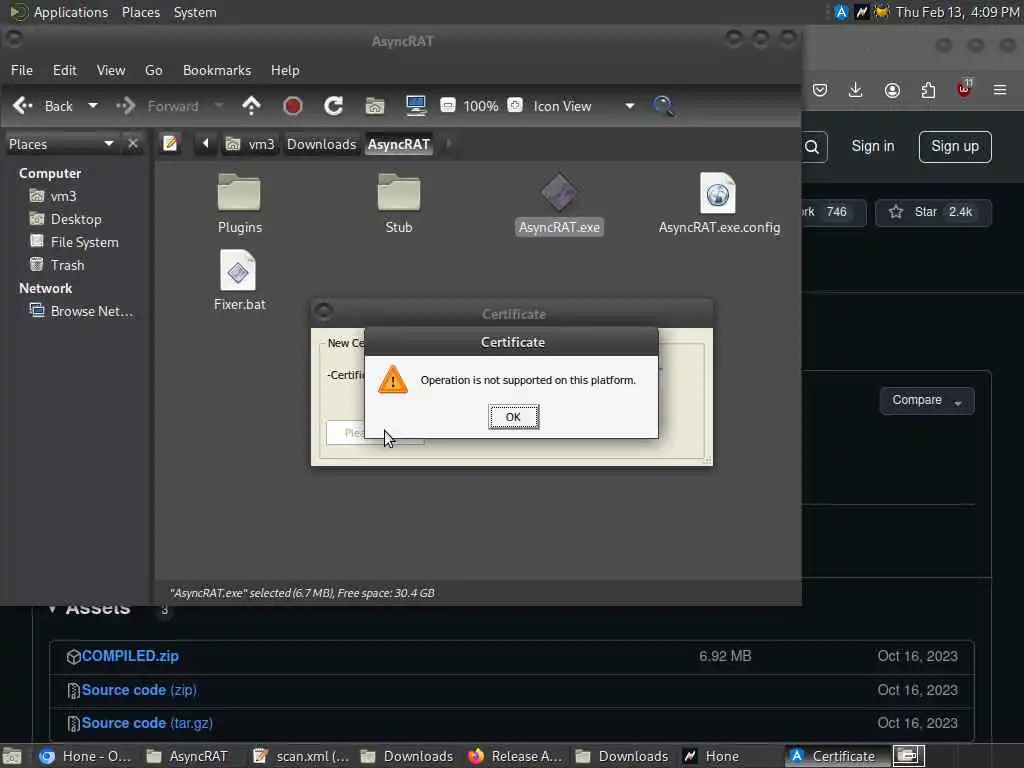Open the Places sidebar type dropdown
The width and height of the screenshot is (1024, 768).
(61, 144)
